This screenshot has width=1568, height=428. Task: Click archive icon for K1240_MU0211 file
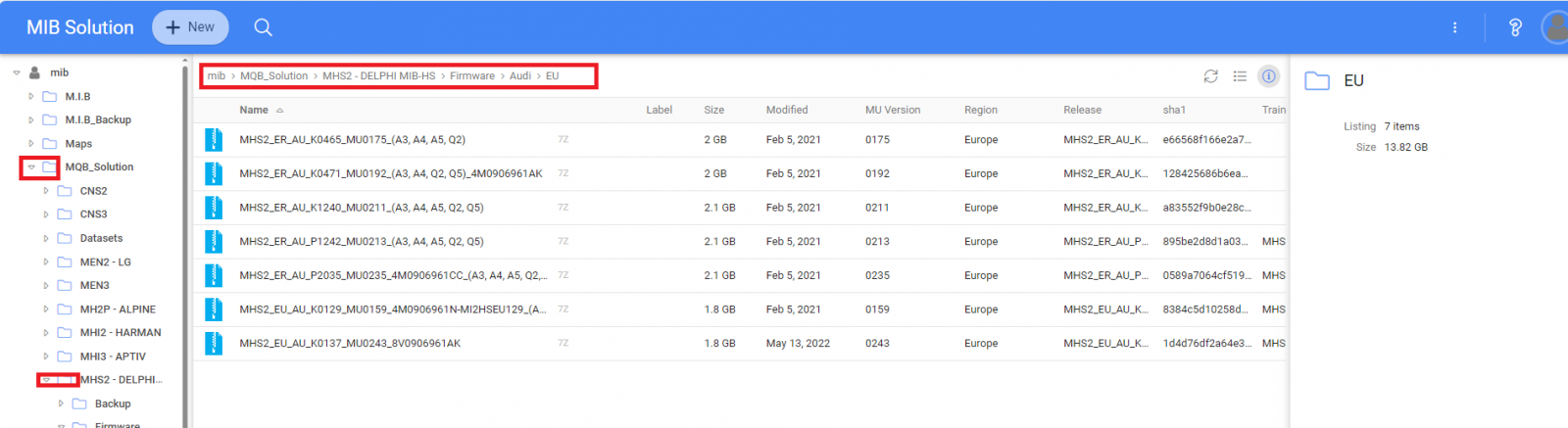[x=214, y=208]
